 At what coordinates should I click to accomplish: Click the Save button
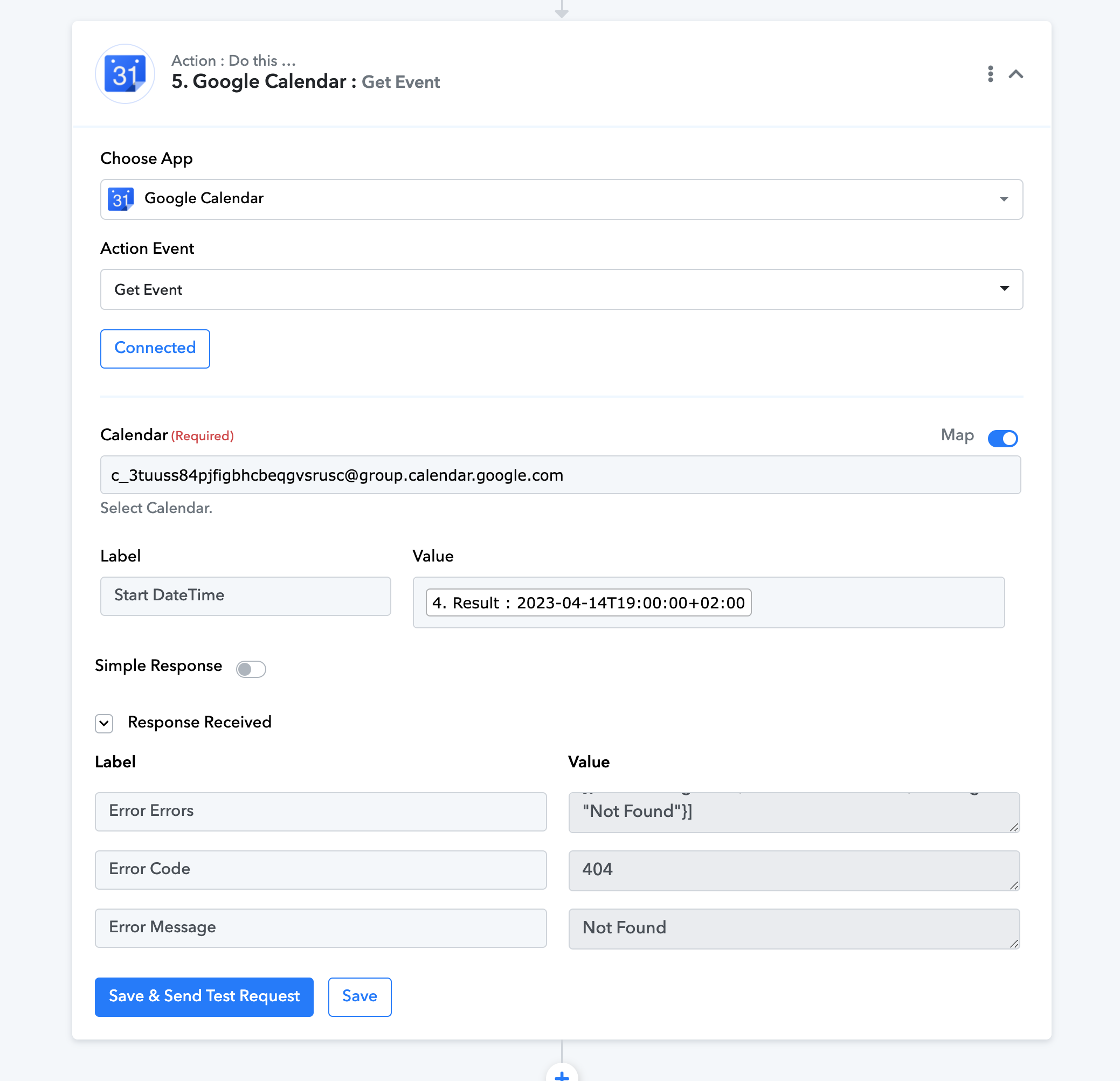click(359, 996)
